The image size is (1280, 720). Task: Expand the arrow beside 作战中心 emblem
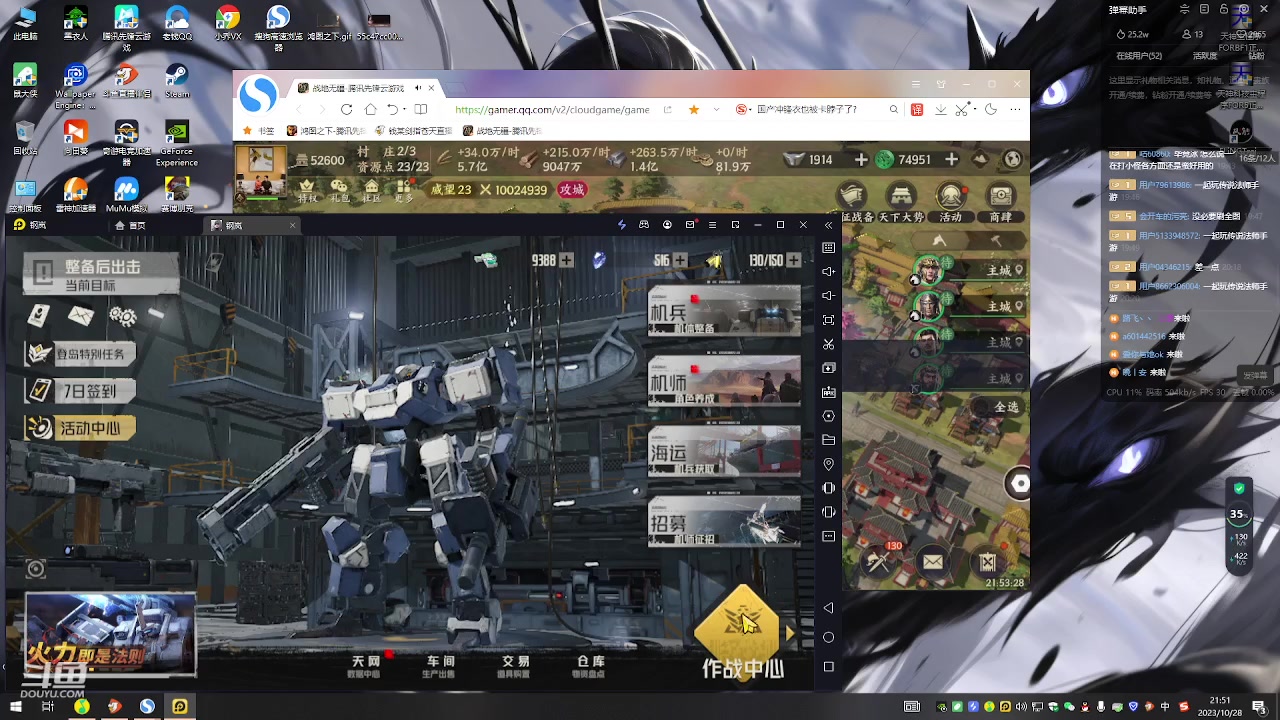coord(790,633)
